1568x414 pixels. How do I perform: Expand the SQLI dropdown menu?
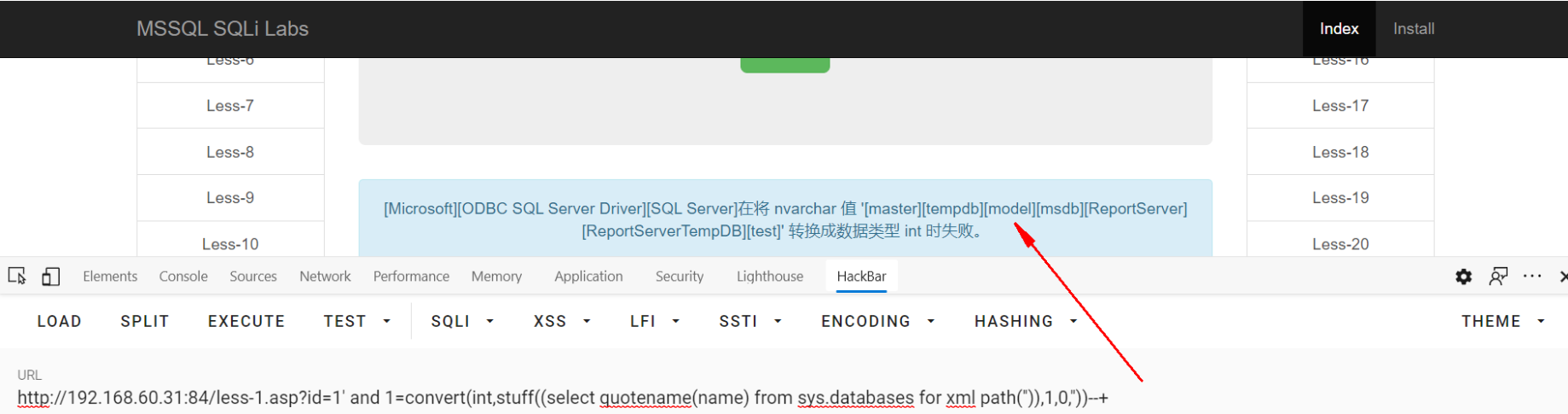pos(463,321)
